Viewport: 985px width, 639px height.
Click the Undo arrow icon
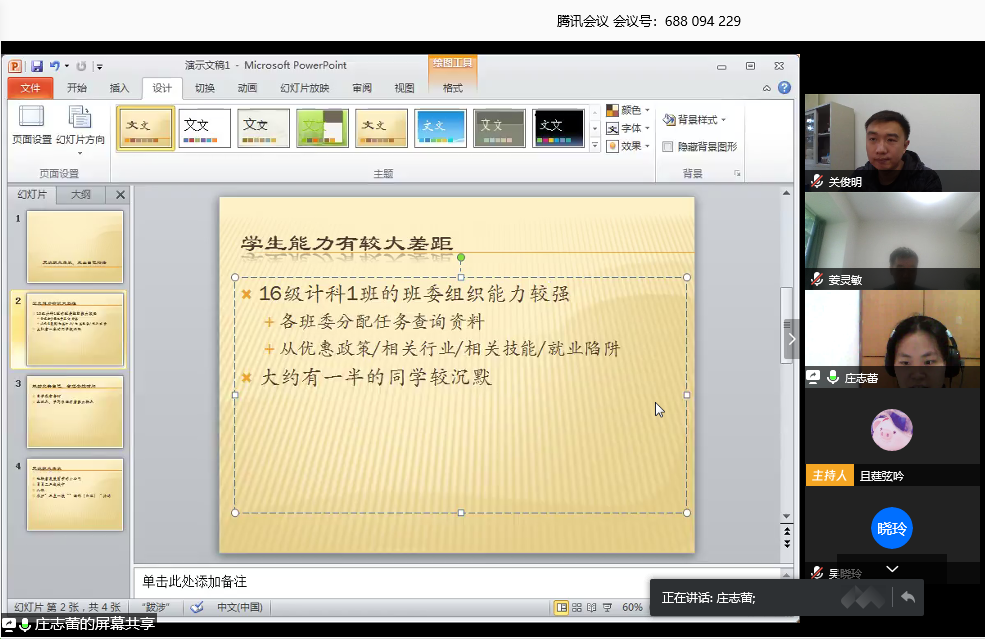54,66
